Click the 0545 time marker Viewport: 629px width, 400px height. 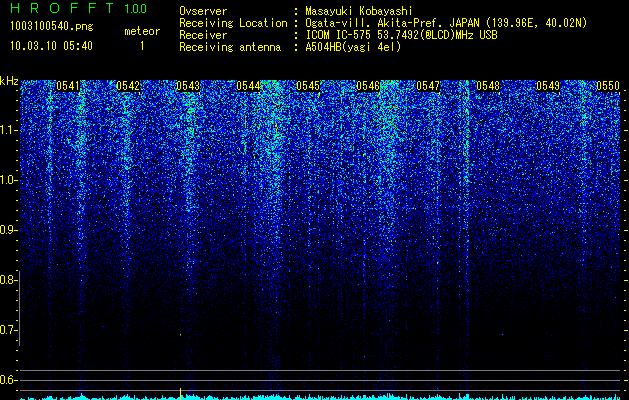308,86
